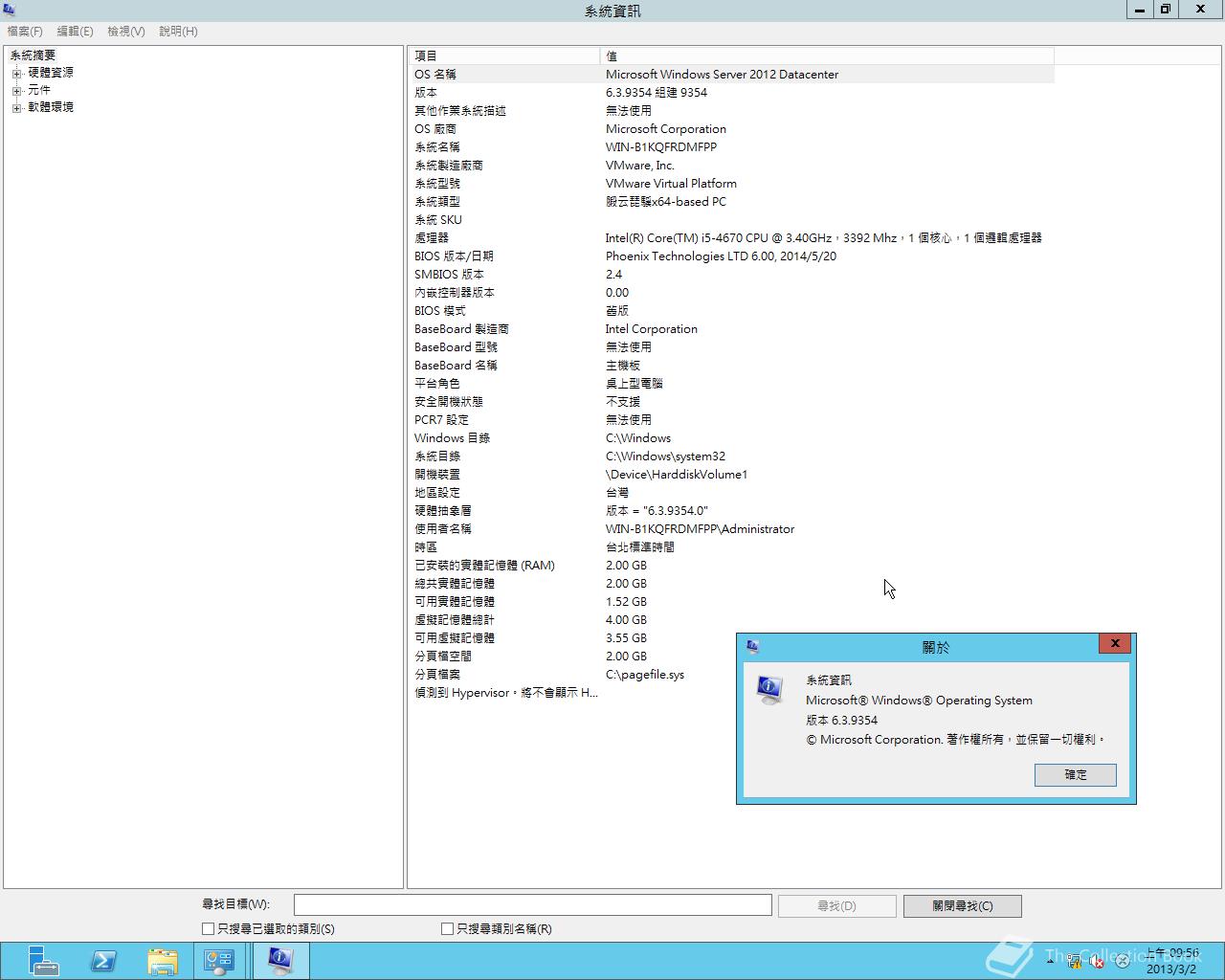Image resolution: width=1225 pixels, height=980 pixels.
Task: Expand the 元件 tree node
Action: pyautogui.click(x=16, y=90)
